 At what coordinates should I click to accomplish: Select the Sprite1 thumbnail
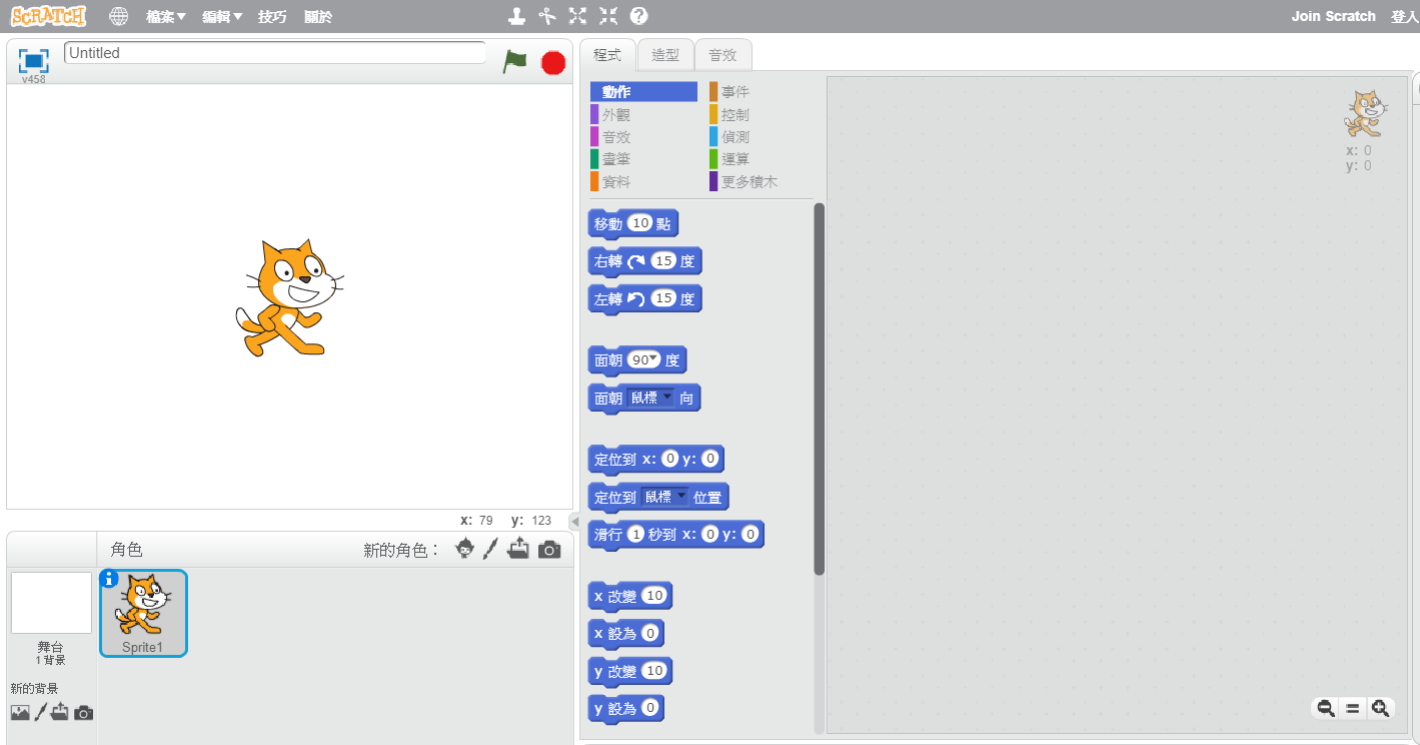coord(143,613)
